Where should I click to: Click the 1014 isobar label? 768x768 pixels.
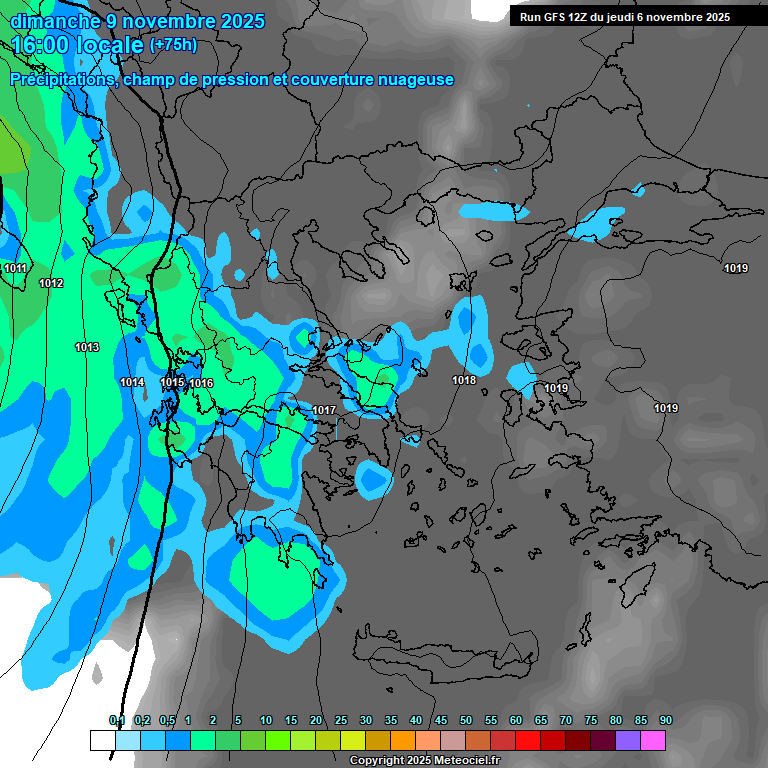pyautogui.click(x=132, y=382)
